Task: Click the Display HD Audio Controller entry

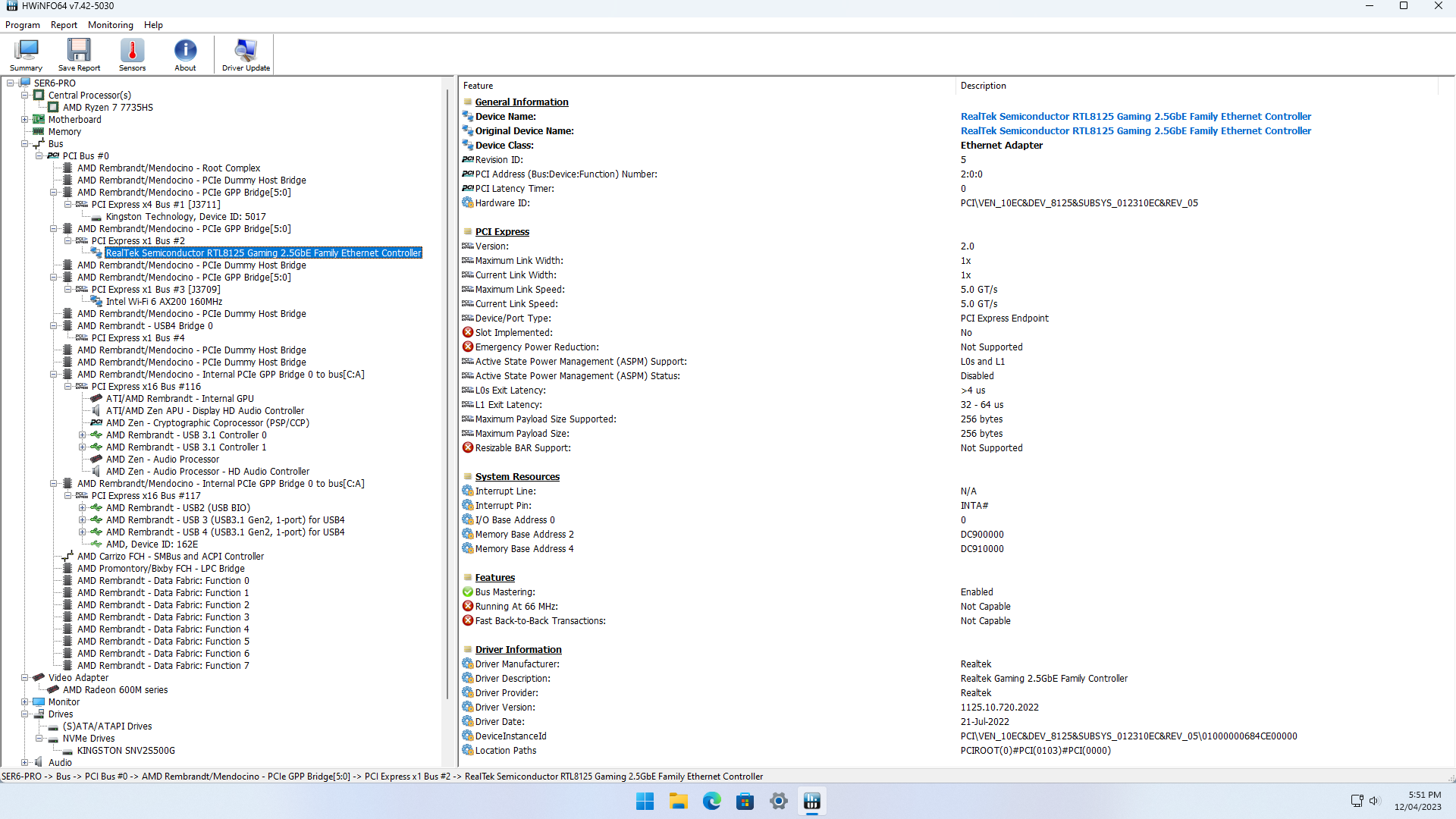Action: (205, 410)
